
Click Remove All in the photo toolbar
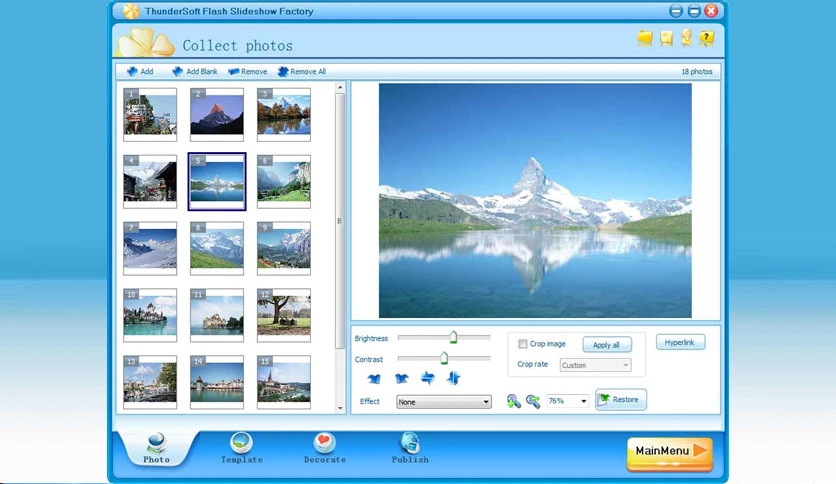pos(302,71)
